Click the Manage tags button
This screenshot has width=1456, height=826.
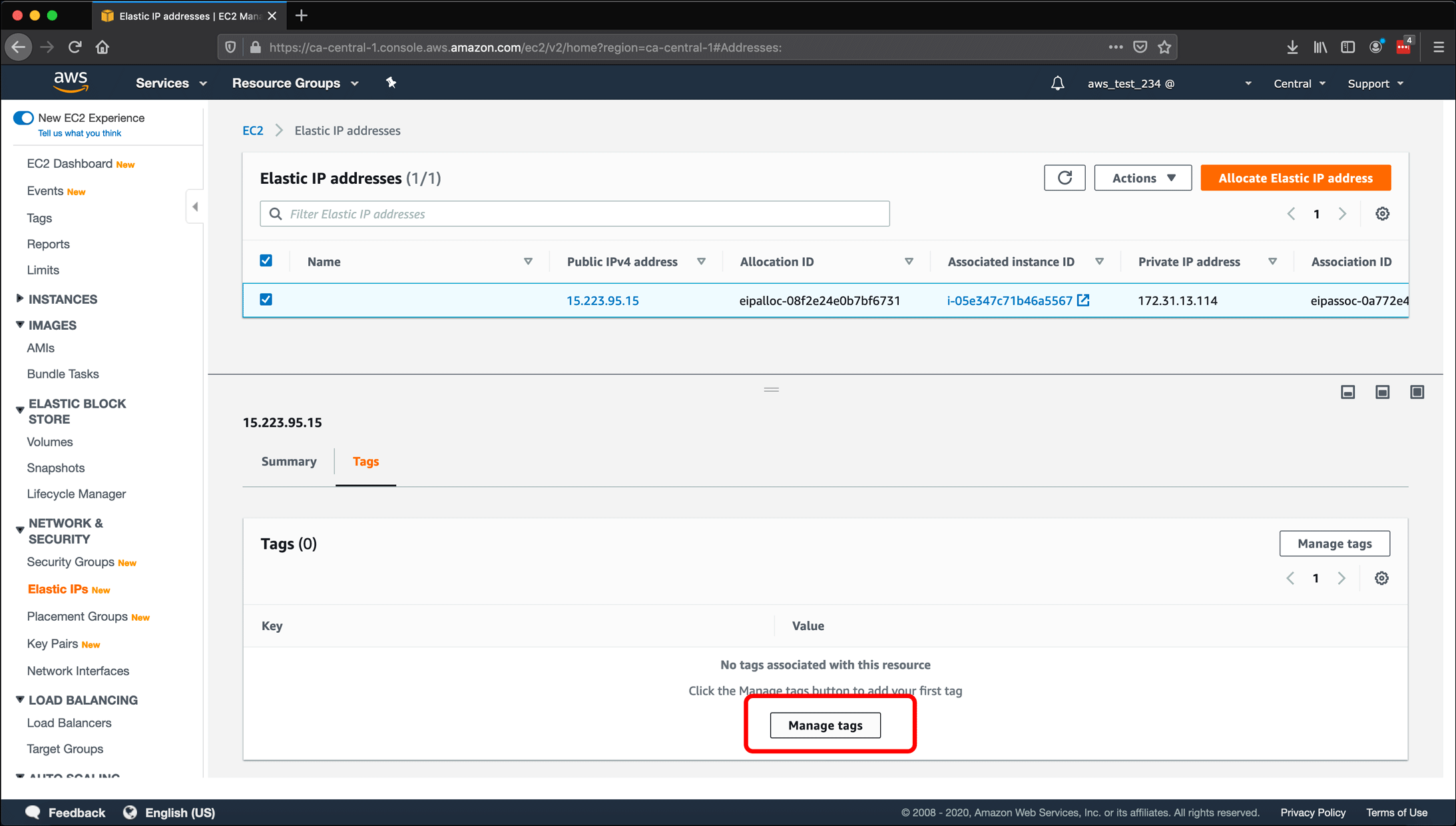click(825, 725)
